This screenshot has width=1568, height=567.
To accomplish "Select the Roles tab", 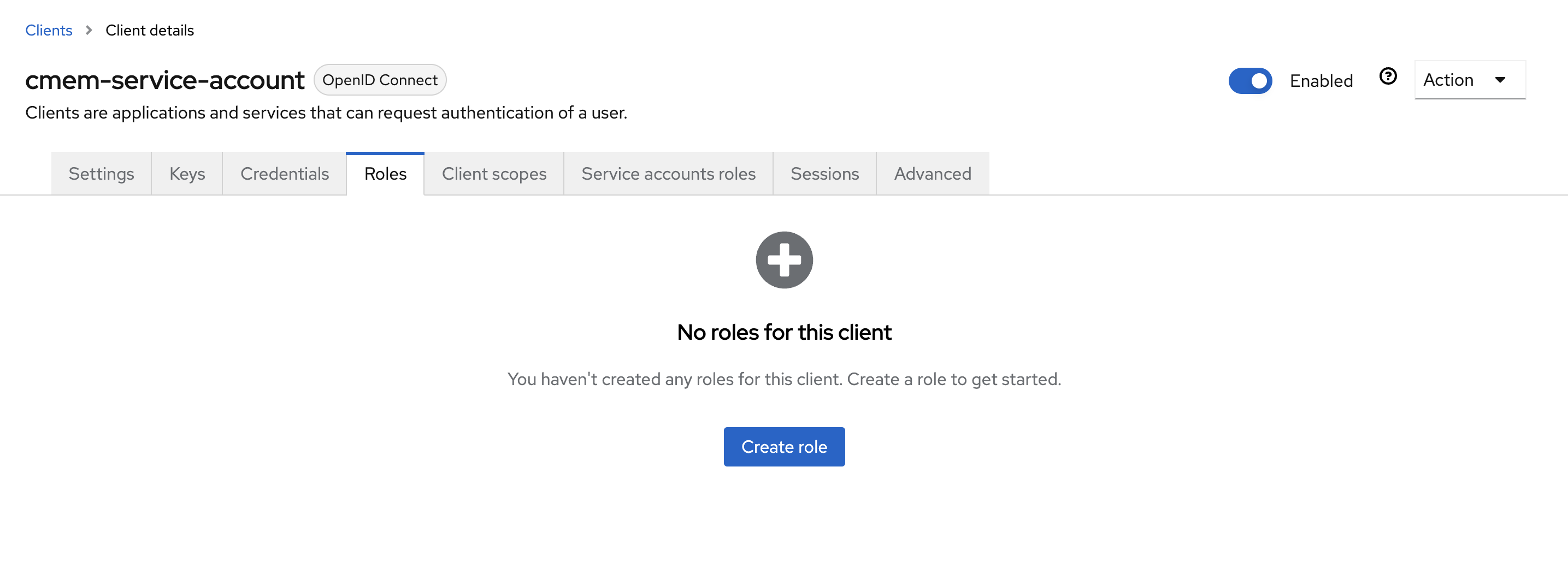I will 385,174.
